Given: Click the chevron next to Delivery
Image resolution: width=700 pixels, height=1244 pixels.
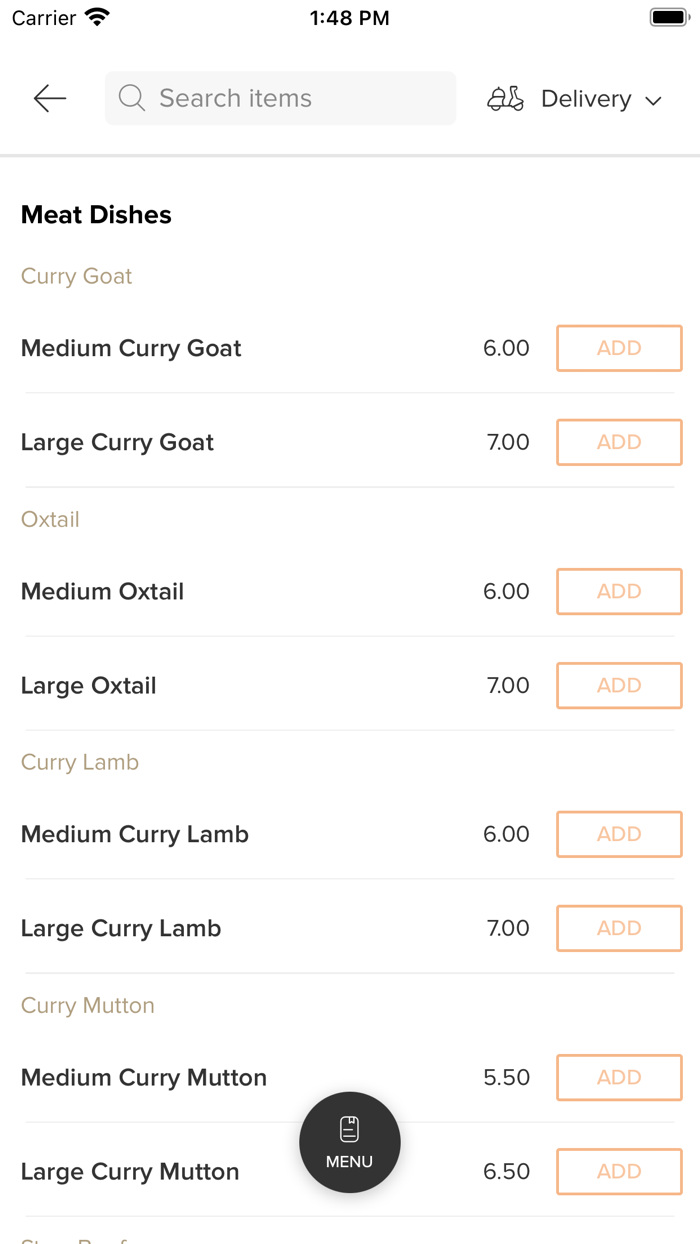Looking at the screenshot, I should click(x=653, y=100).
